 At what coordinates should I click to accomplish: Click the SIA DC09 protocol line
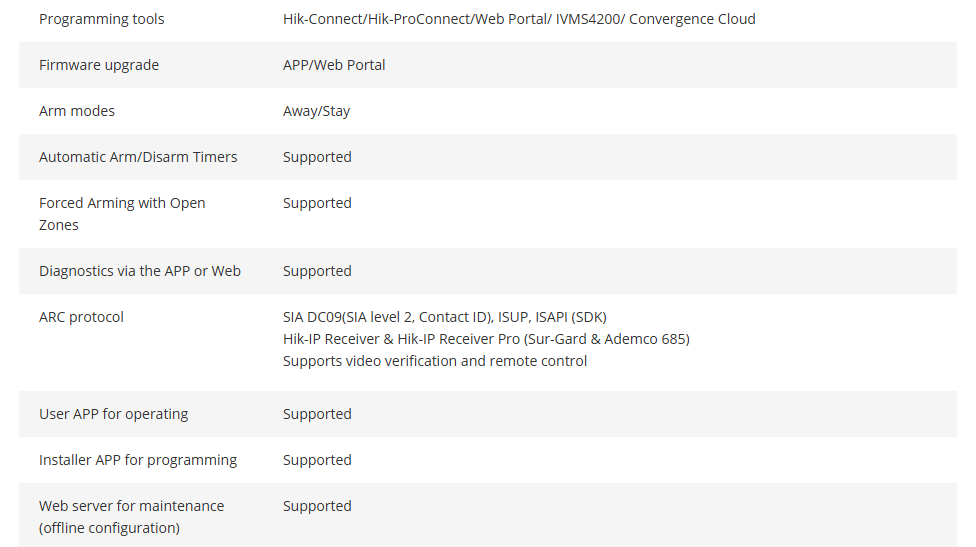[445, 317]
